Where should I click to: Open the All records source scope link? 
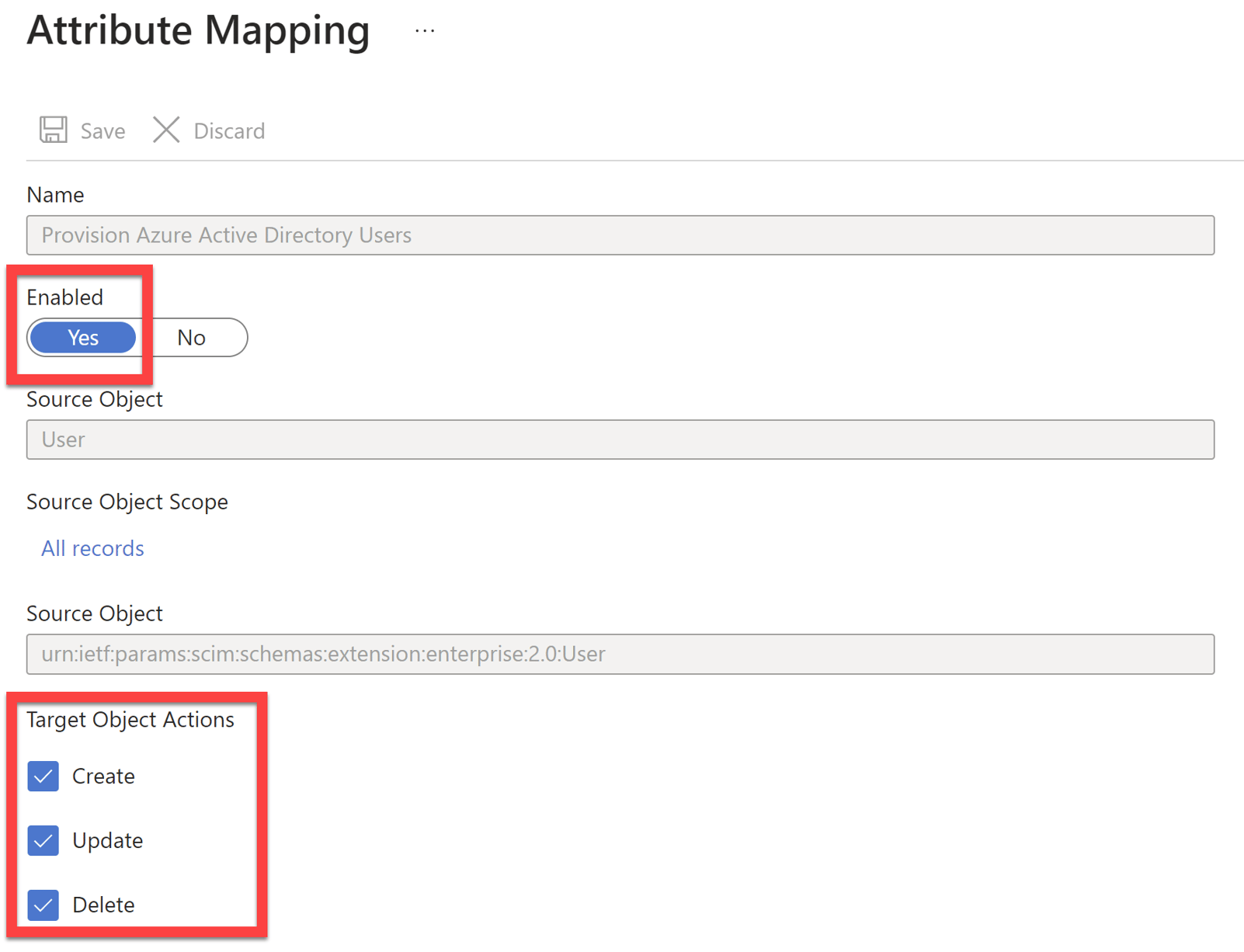92,548
